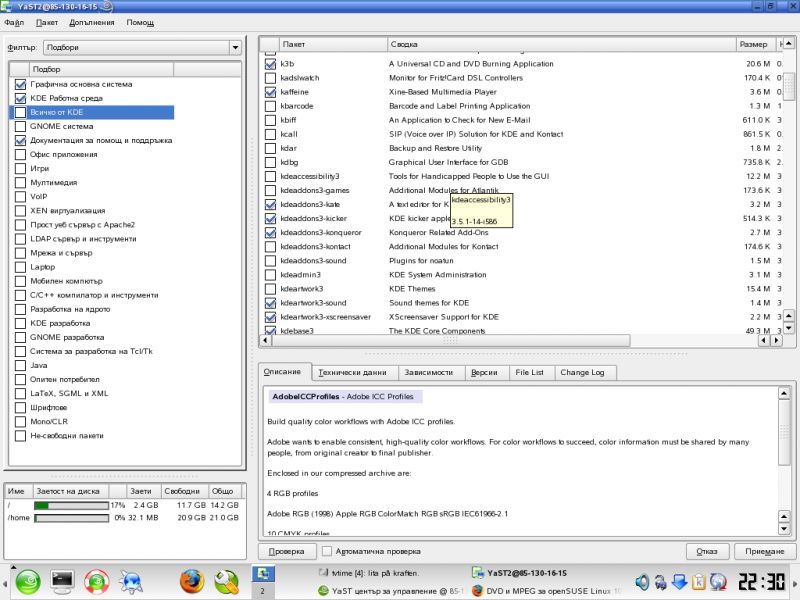This screenshot has width=800, height=600.
Task: Activate YaST2@85-130-16-15 taskbar entry
Action: tap(519, 573)
